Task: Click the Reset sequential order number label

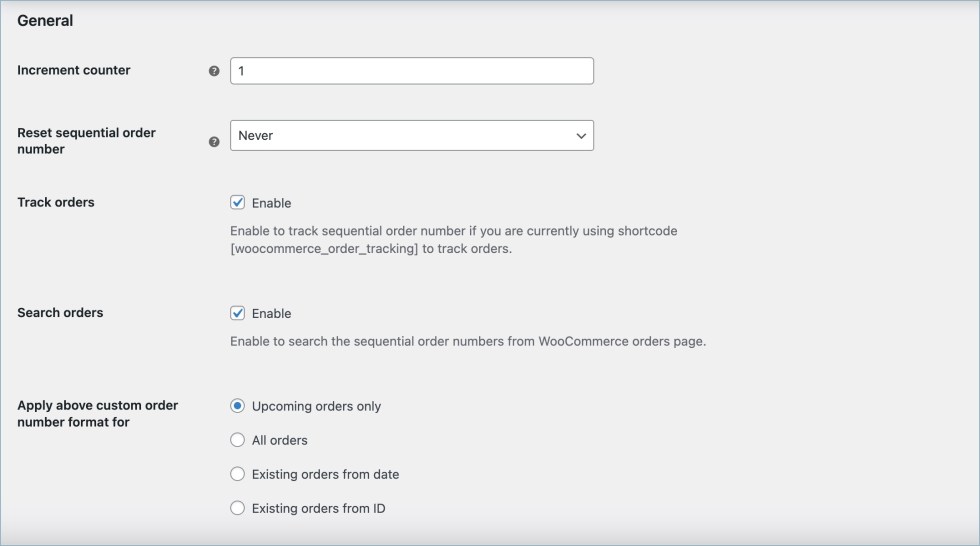Action: (x=86, y=141)
